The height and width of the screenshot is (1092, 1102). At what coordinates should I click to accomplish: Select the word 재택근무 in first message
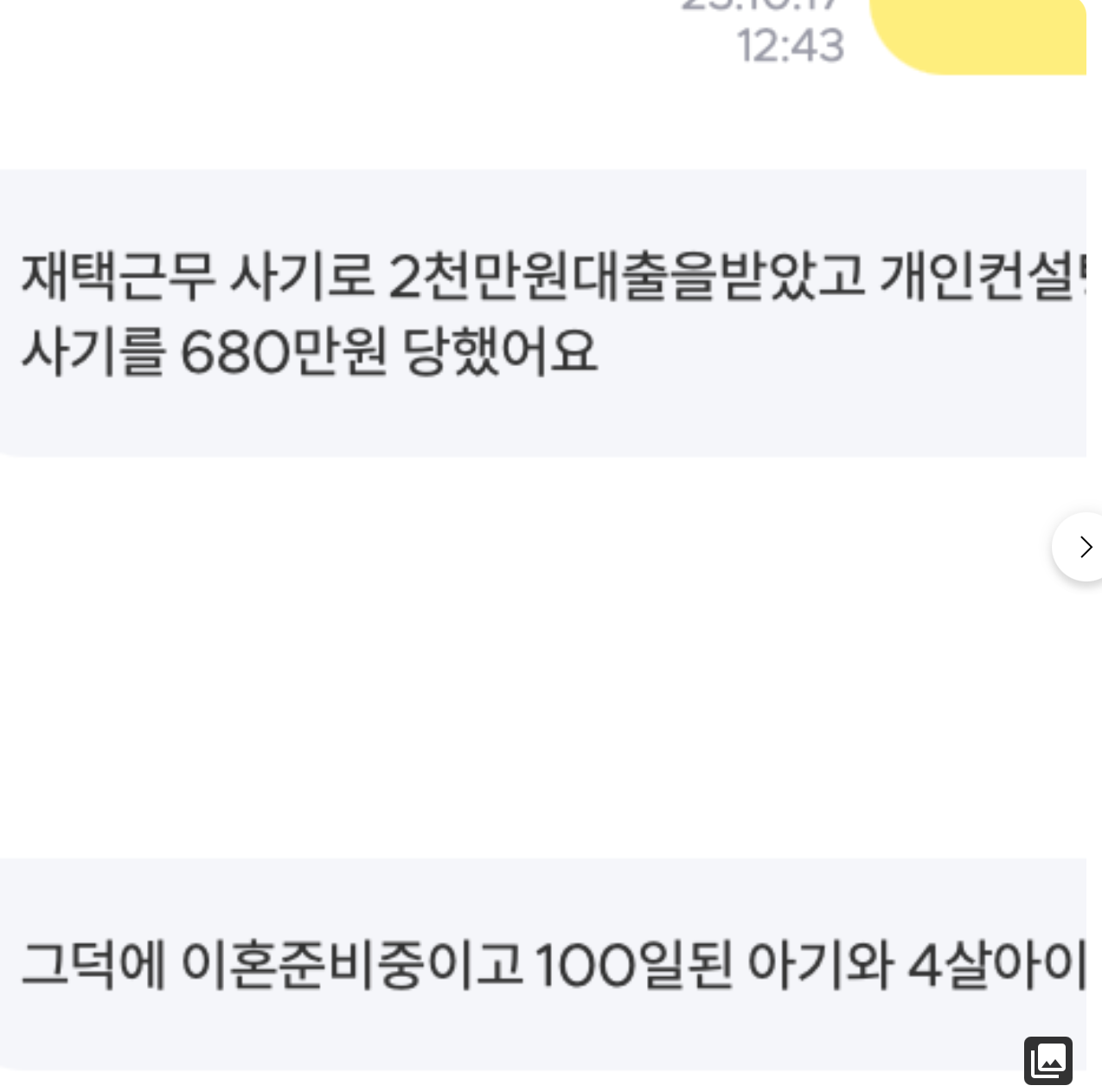coord(118,277)
